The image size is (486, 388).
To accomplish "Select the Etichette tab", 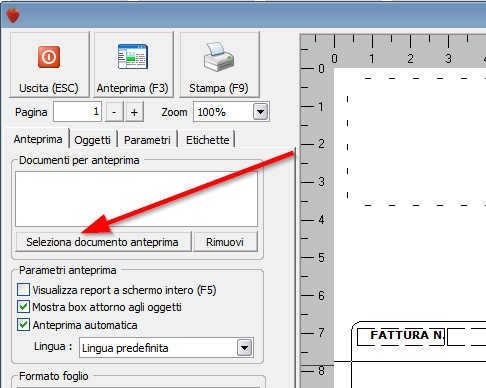I will 207,140.
